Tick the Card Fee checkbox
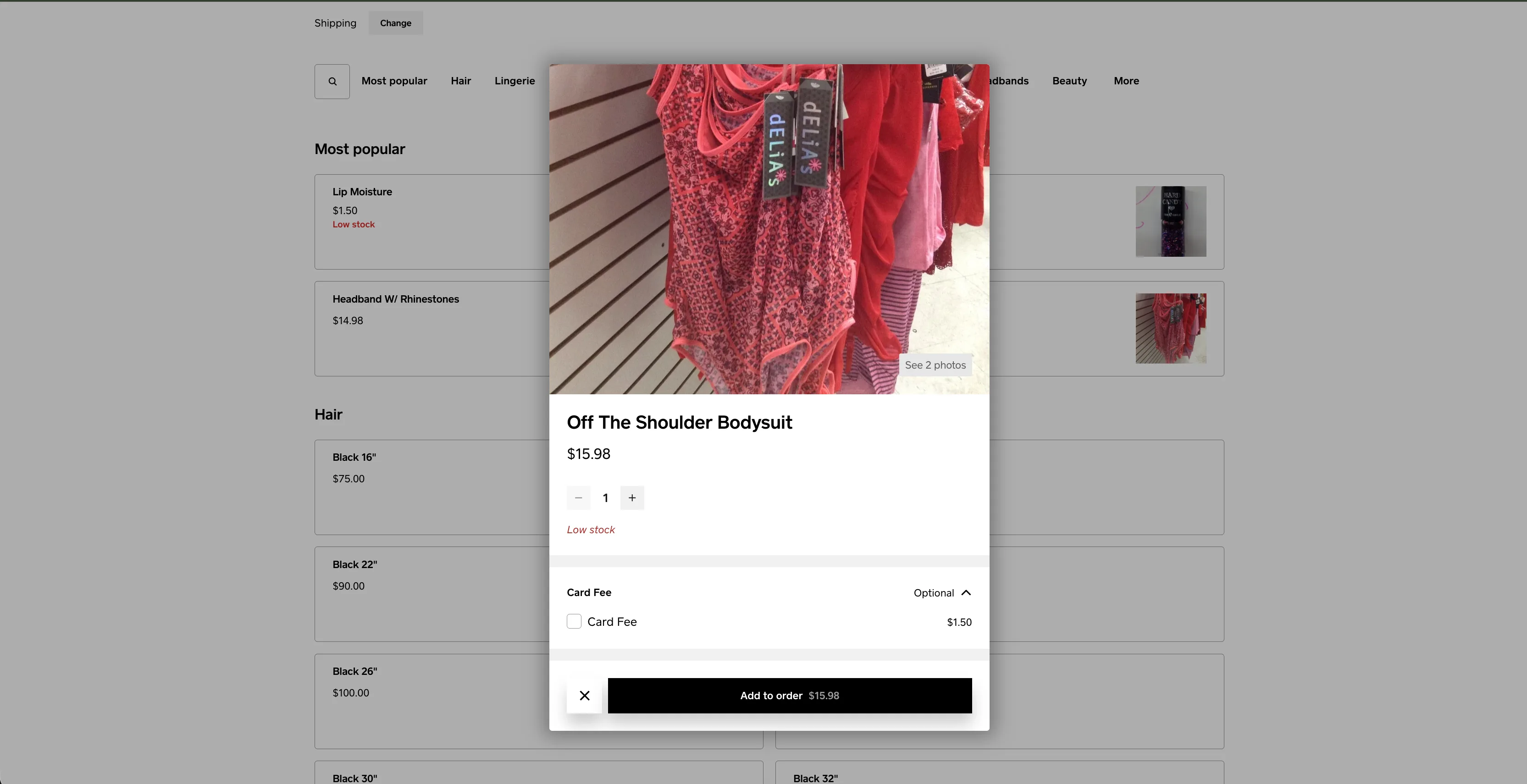The image size is (1527, 784). click(574, 622)
